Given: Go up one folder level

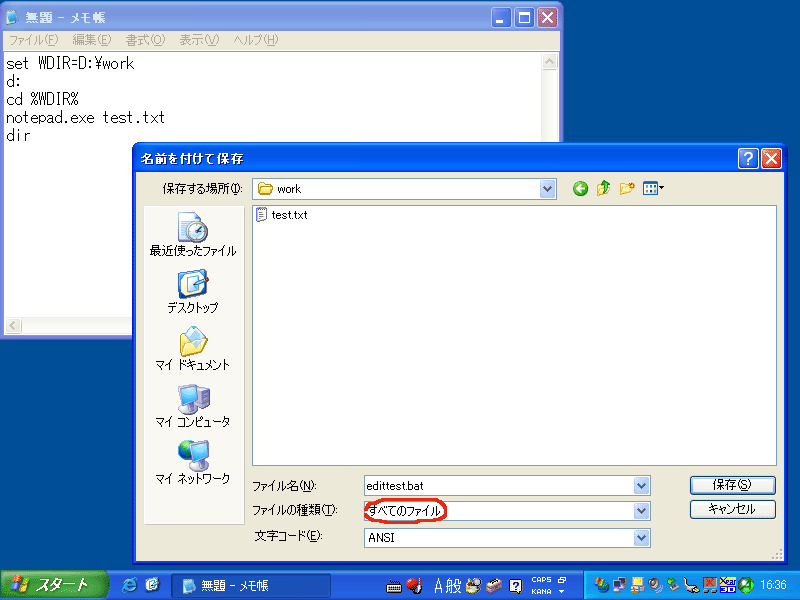Looking at the screenshot, I should tap(604, 188).
